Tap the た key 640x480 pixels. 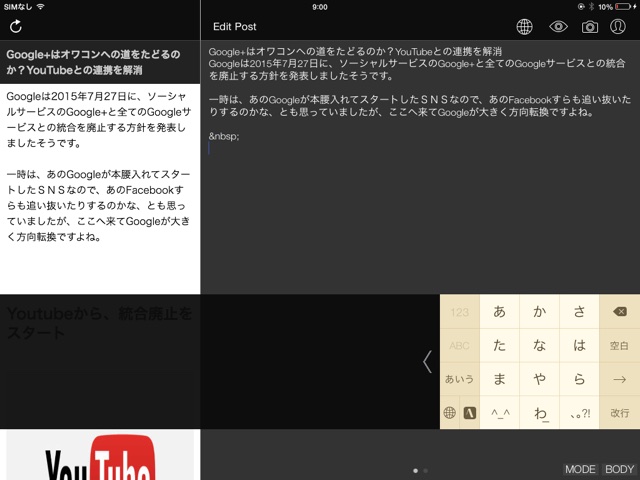coord(499,346)
